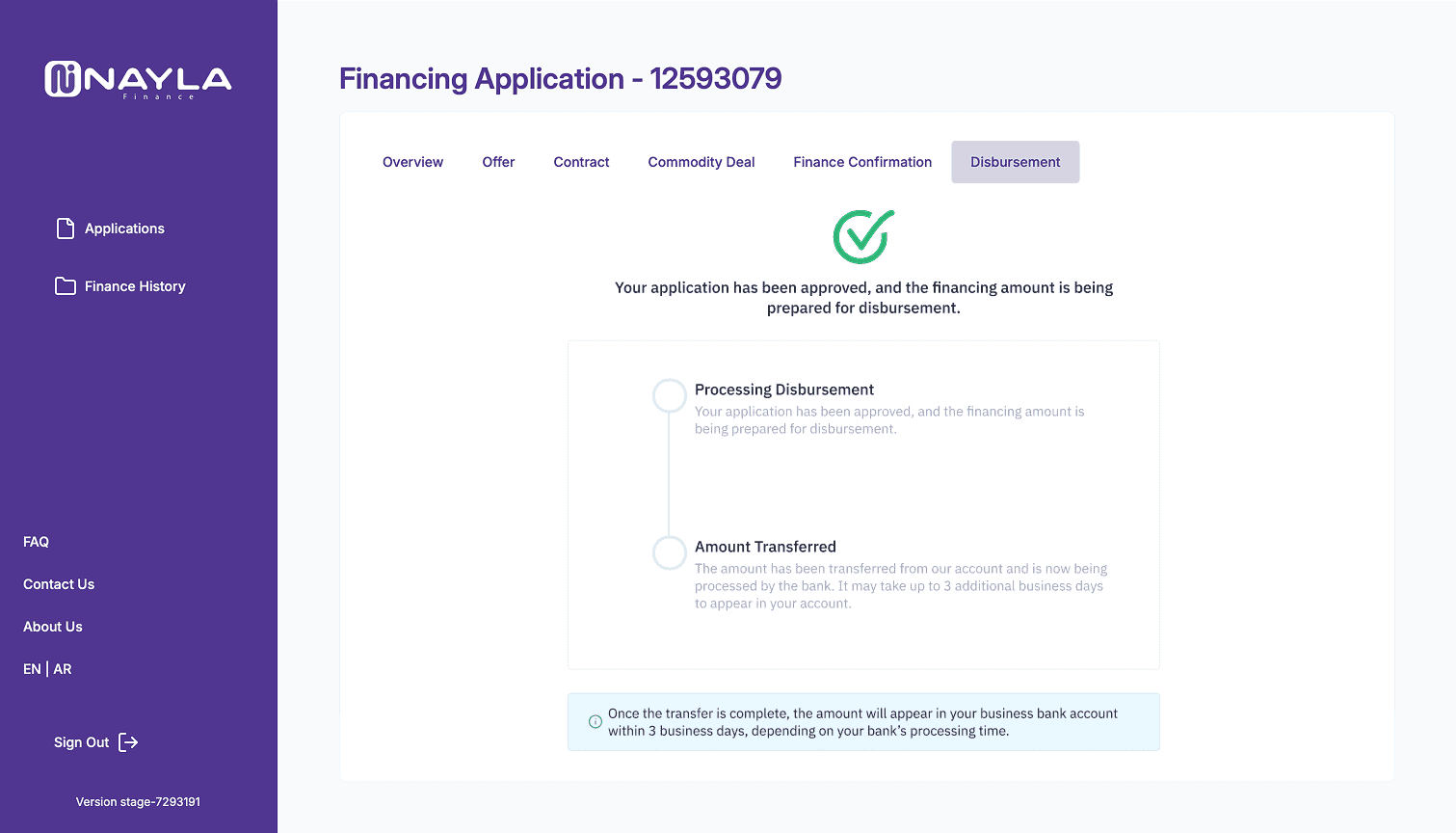The height and width of the screenshot is (833, 1456).
Task: Select the Disbursement tab
Action: coord(1015,162)
